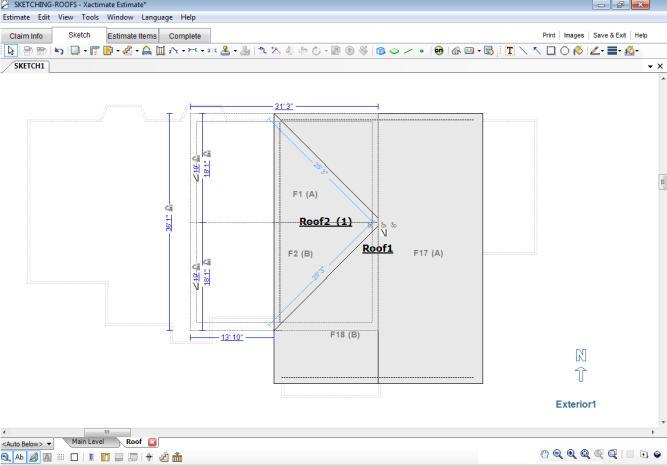Screen dimensions: 667x466
Task: Select the Text tool (T icon)
Action: tap(510, 50)
